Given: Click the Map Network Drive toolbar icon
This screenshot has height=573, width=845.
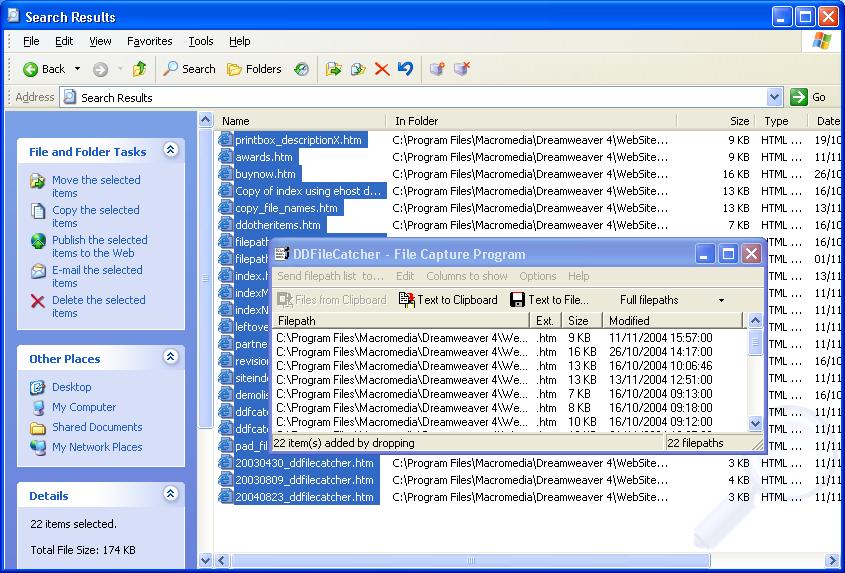Looking at the screenshot, I should click(437, 69).
